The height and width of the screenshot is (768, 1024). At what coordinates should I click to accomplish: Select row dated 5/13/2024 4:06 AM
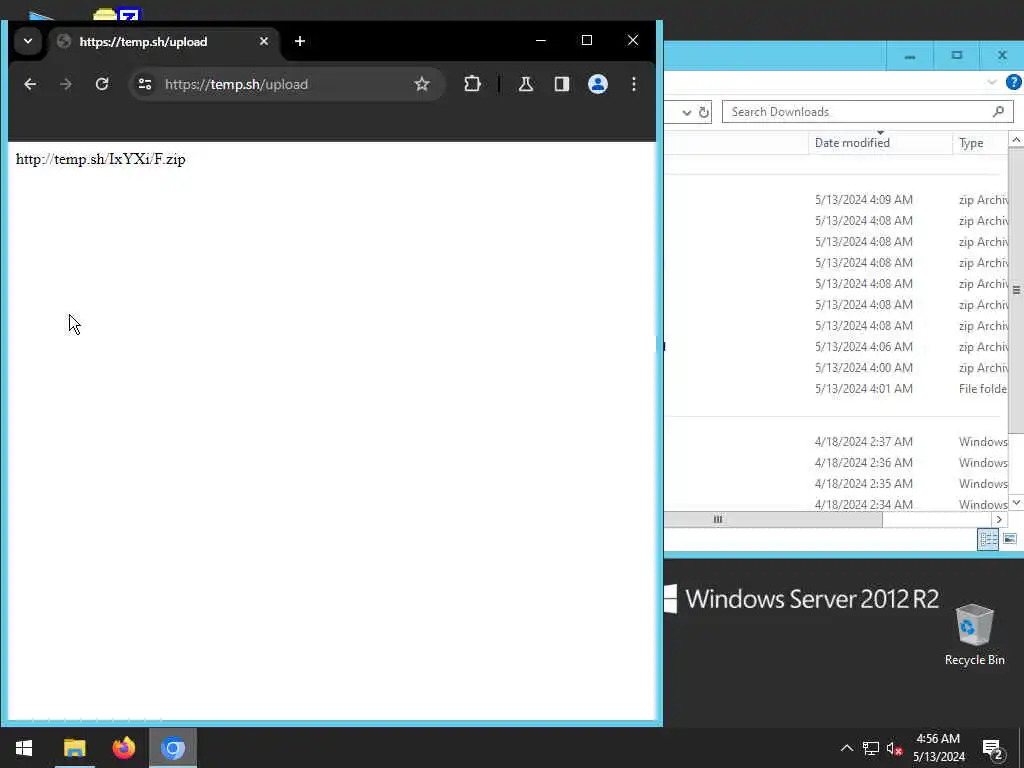(x=836, y=347)
